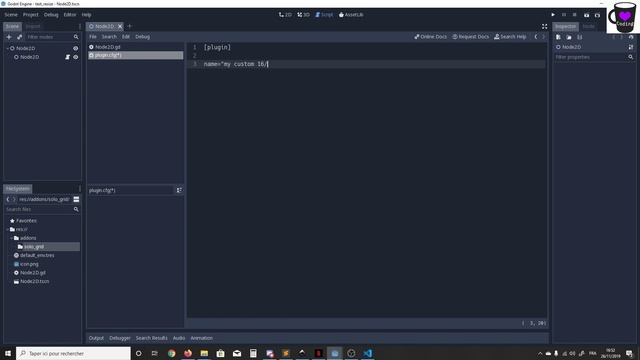Collapse the addons folder
The image size is (640, 360).
click(x=11, y=238)
